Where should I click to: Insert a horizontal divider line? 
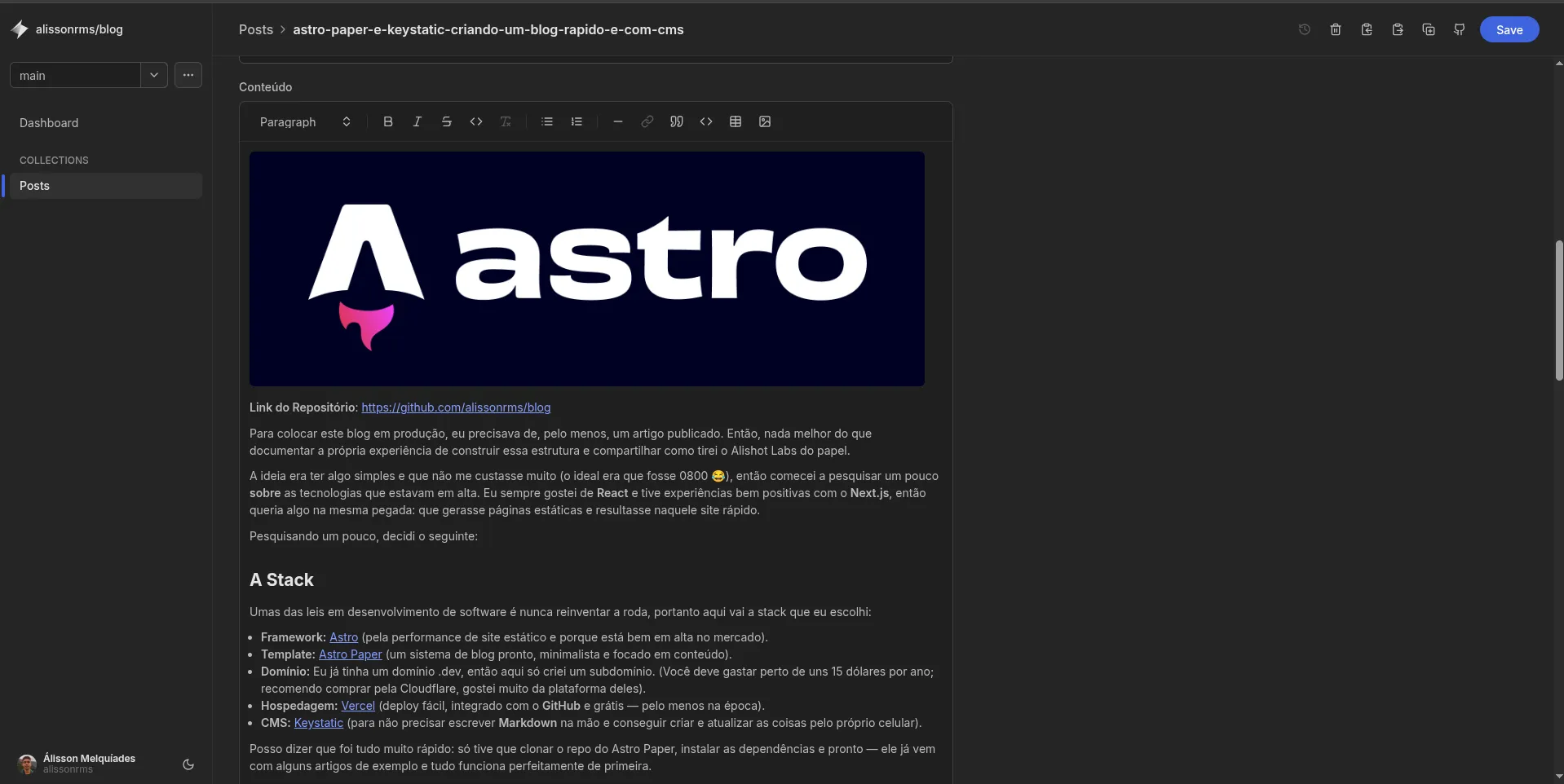tap(618, 121)
